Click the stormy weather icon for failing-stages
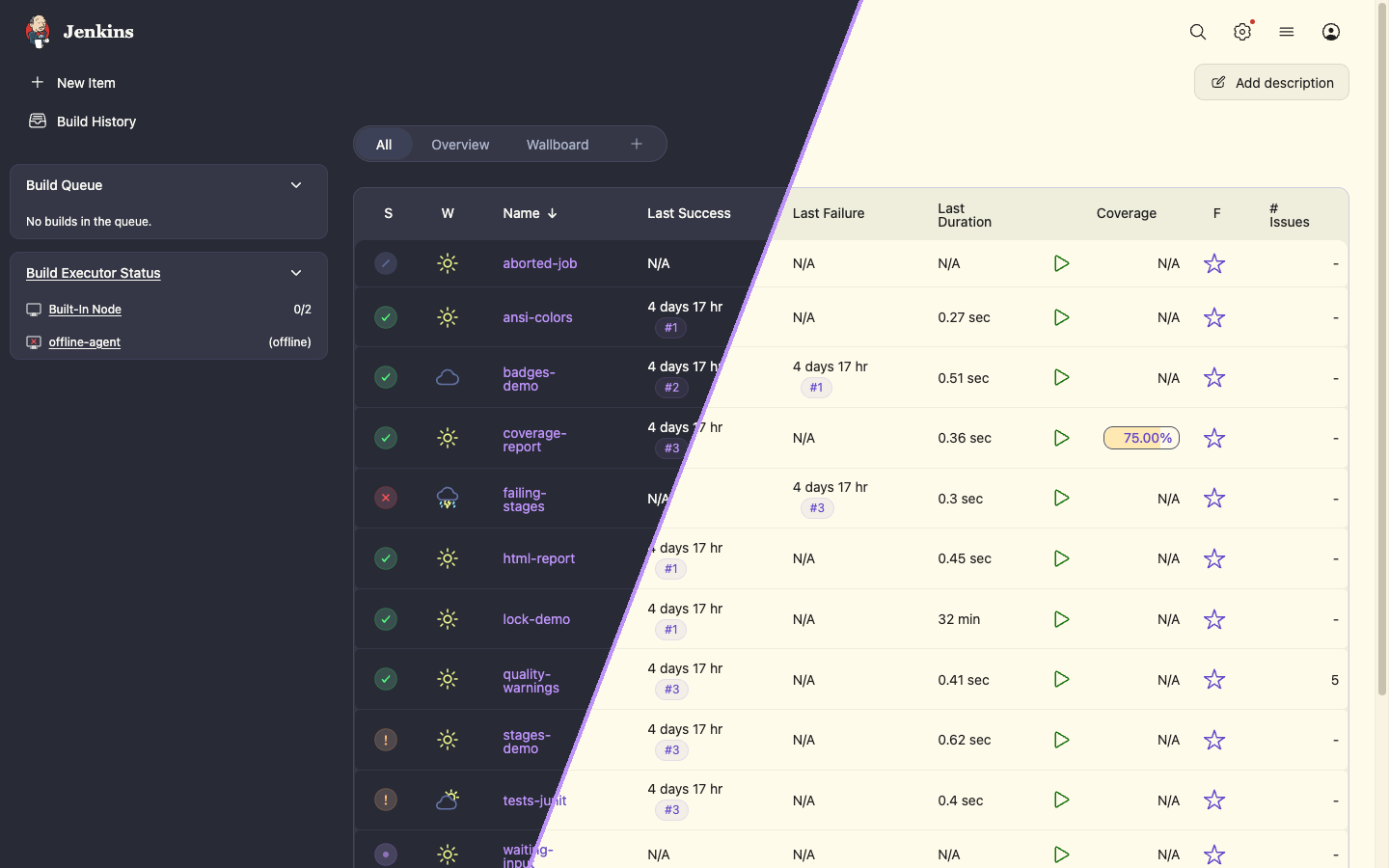Screen dimensions: 1389x868 click(x=448, y=498)
